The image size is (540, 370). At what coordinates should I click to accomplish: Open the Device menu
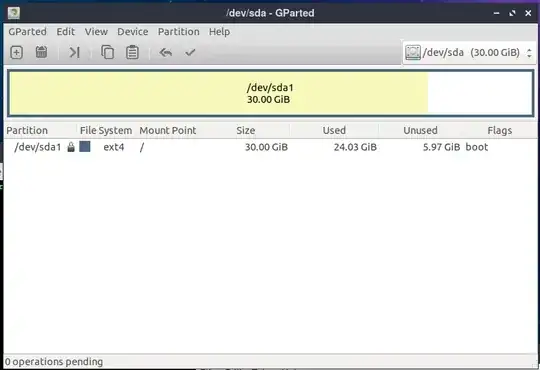tap(133, 32)
